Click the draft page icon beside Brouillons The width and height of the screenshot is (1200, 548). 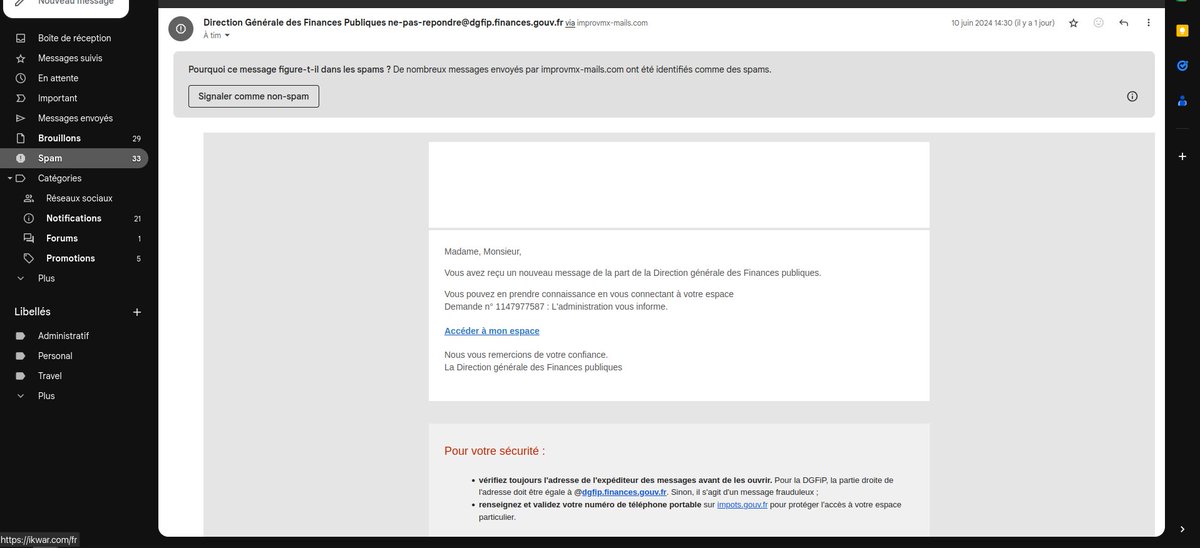point(21,138)
